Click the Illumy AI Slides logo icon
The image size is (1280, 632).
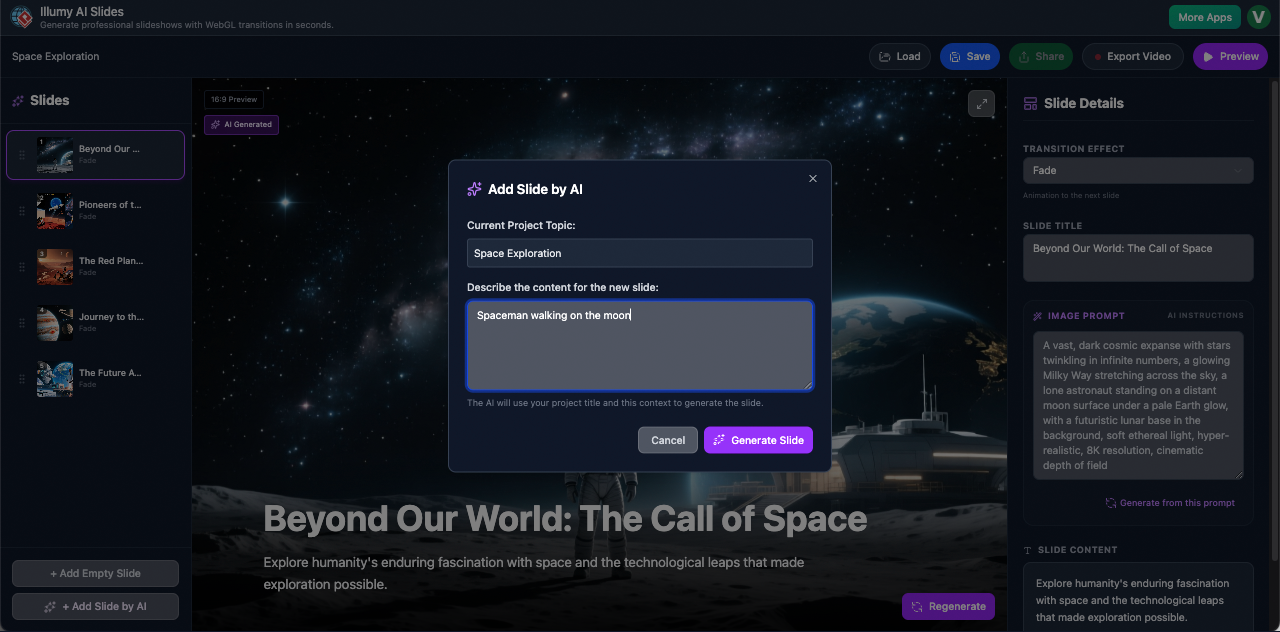coord(21,17)
